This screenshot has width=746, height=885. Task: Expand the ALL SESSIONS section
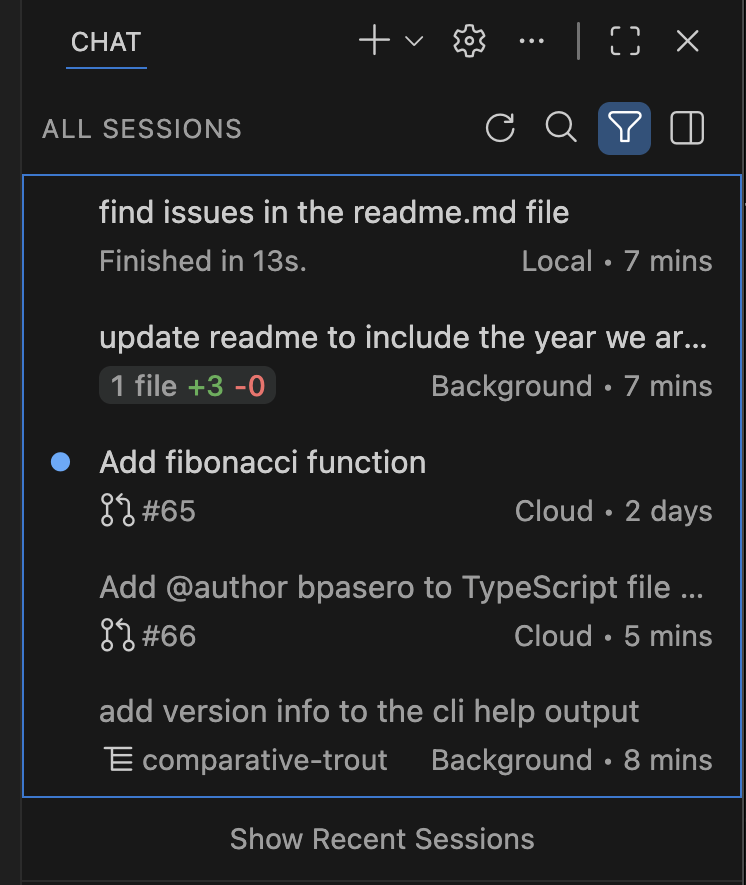141,128
